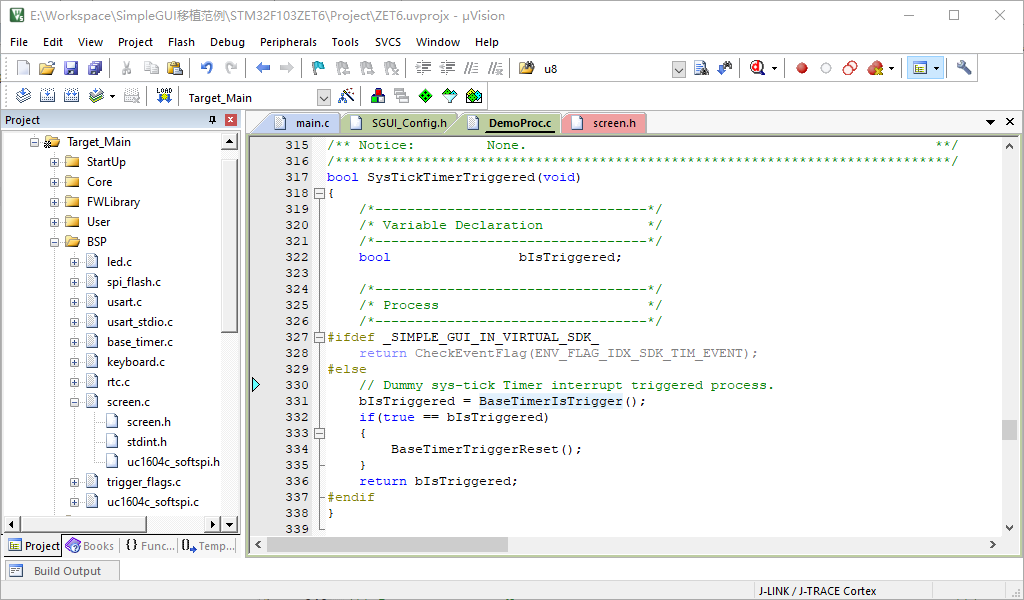The height and width of the screenshot is (600, 1024).
Task: Collapse the BSP group
Action: point(55,242)
